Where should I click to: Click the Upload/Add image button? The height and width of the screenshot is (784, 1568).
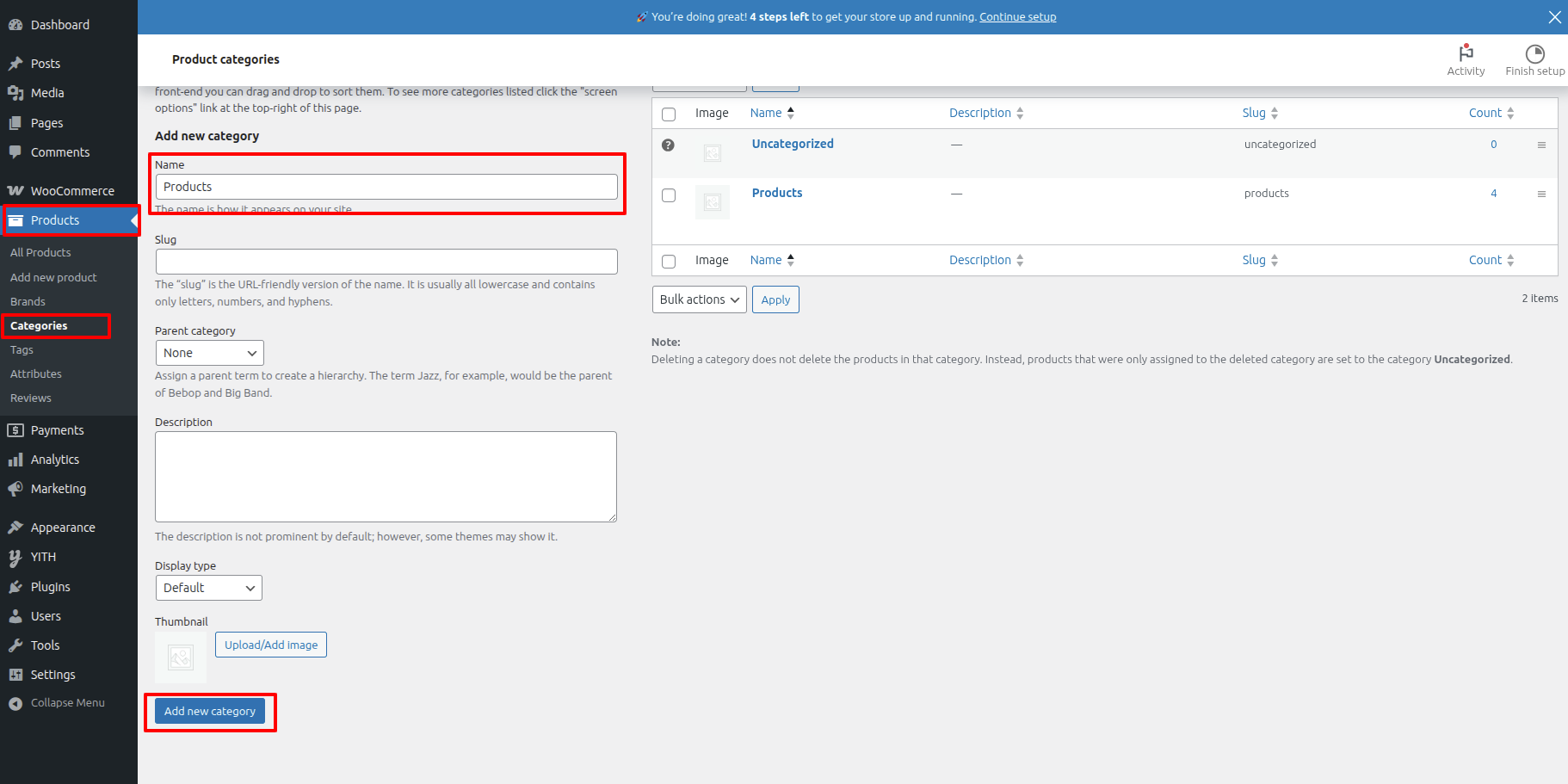pos(271,645)
